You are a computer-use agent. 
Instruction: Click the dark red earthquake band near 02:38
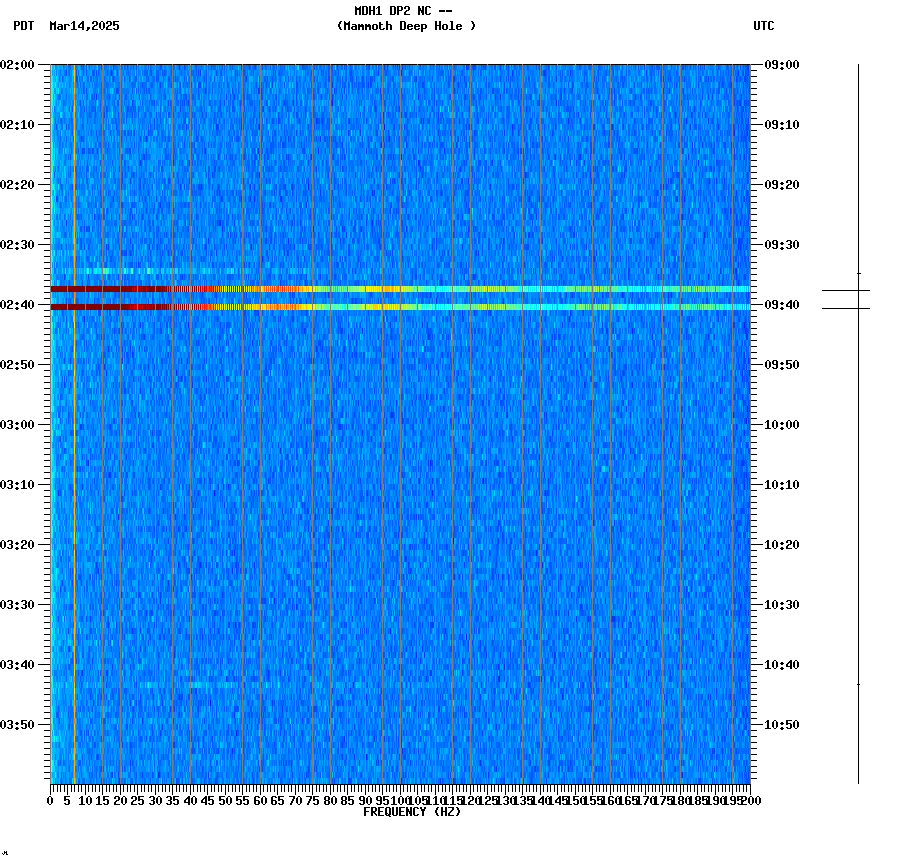[400, 289]
